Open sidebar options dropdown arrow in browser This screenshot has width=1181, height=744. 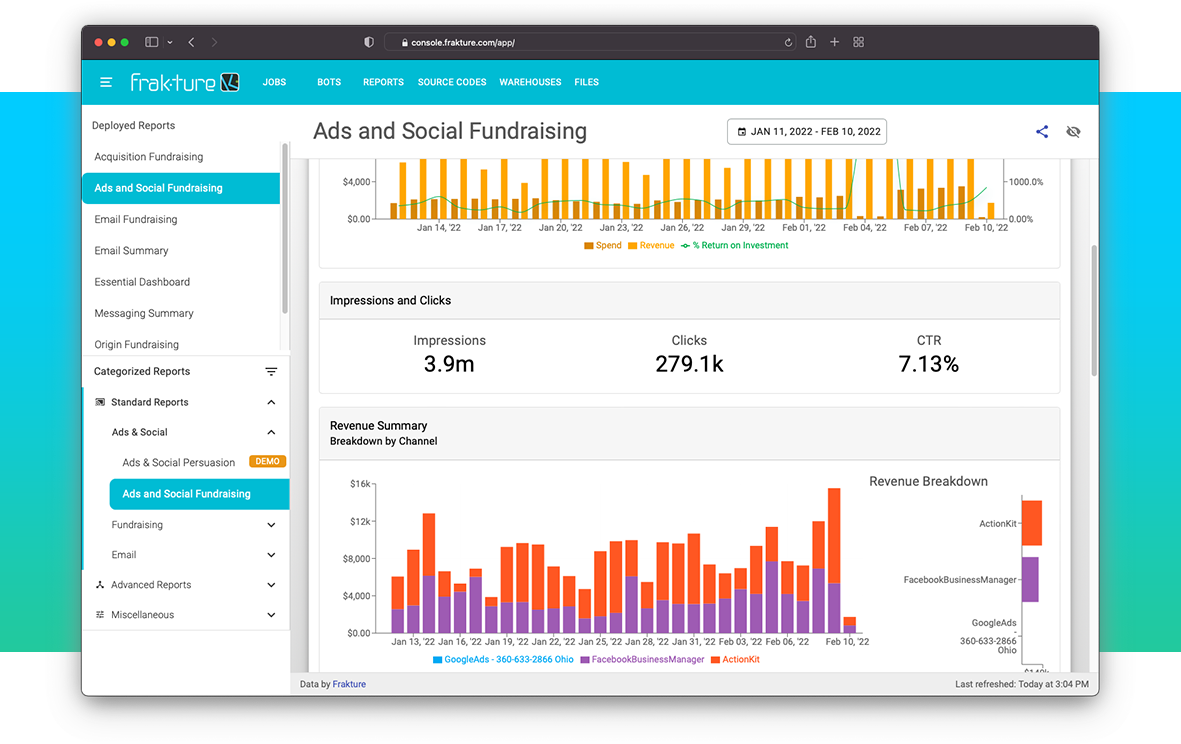170,42
